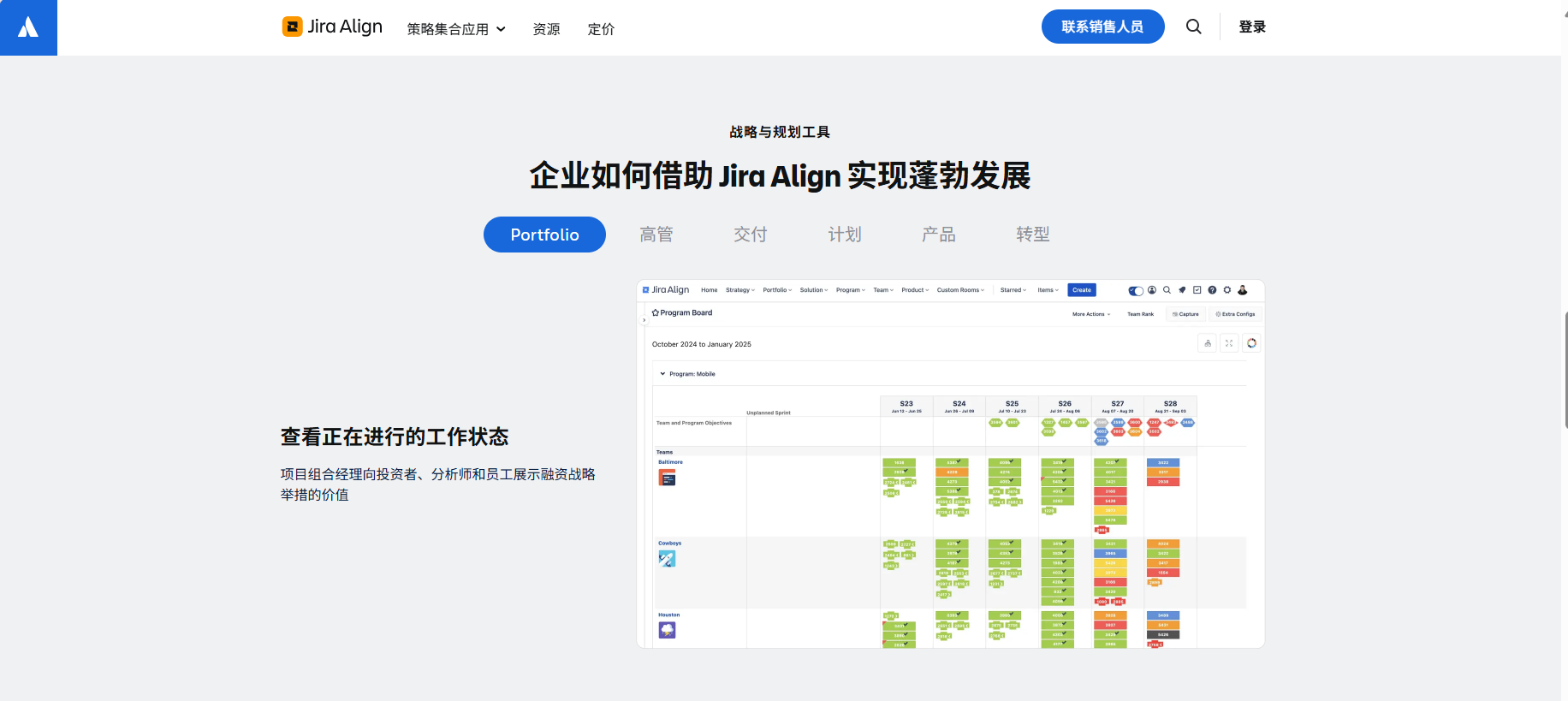Viewport: 1568px width, 701px height.
Task: Open the help question mark icon
Action: click(x=1212, y=290)
